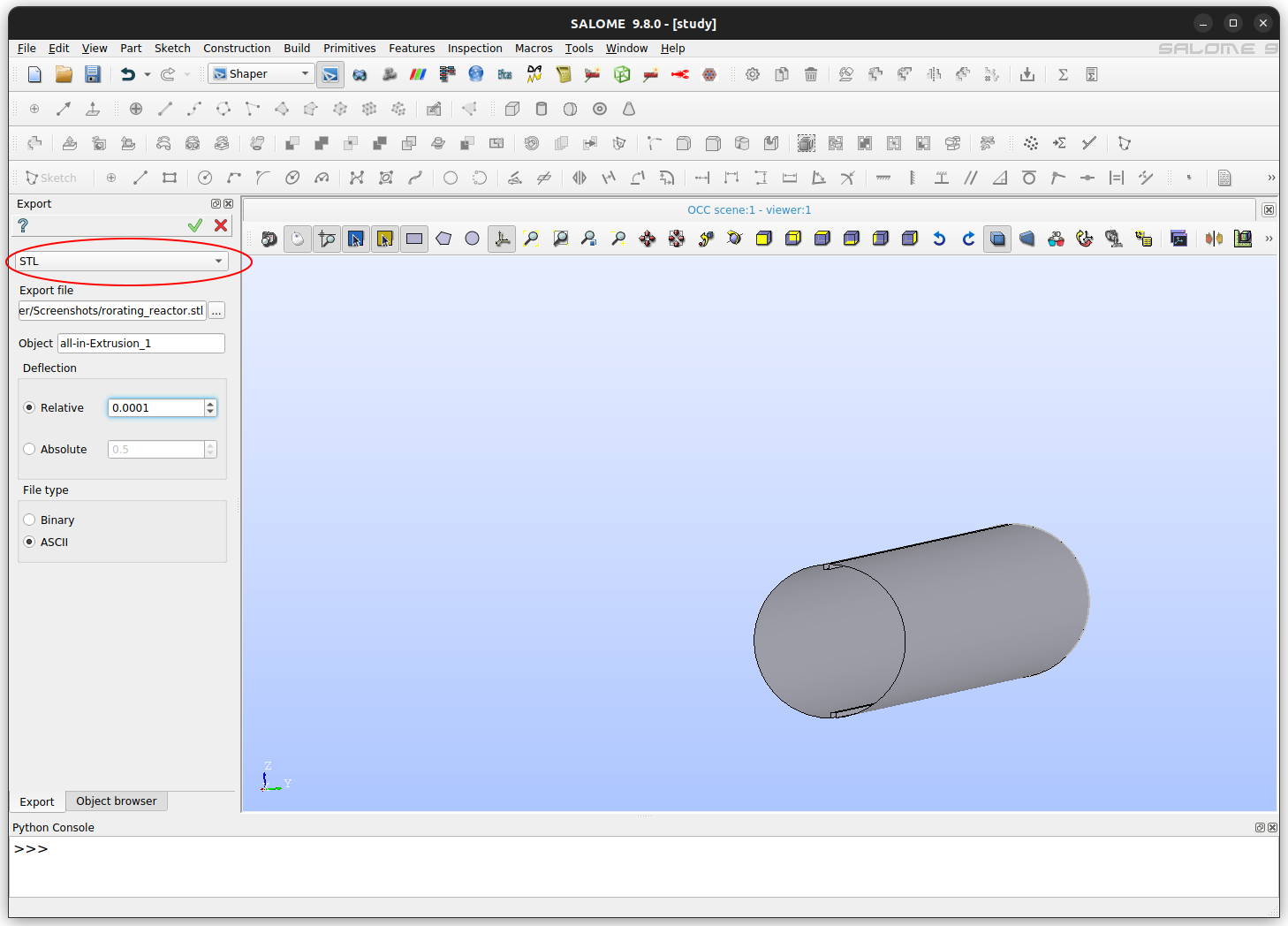This screenshot has height=926, width=1288.
Task: Apply the export with green checkmark
Action: [x=195, y=226]
